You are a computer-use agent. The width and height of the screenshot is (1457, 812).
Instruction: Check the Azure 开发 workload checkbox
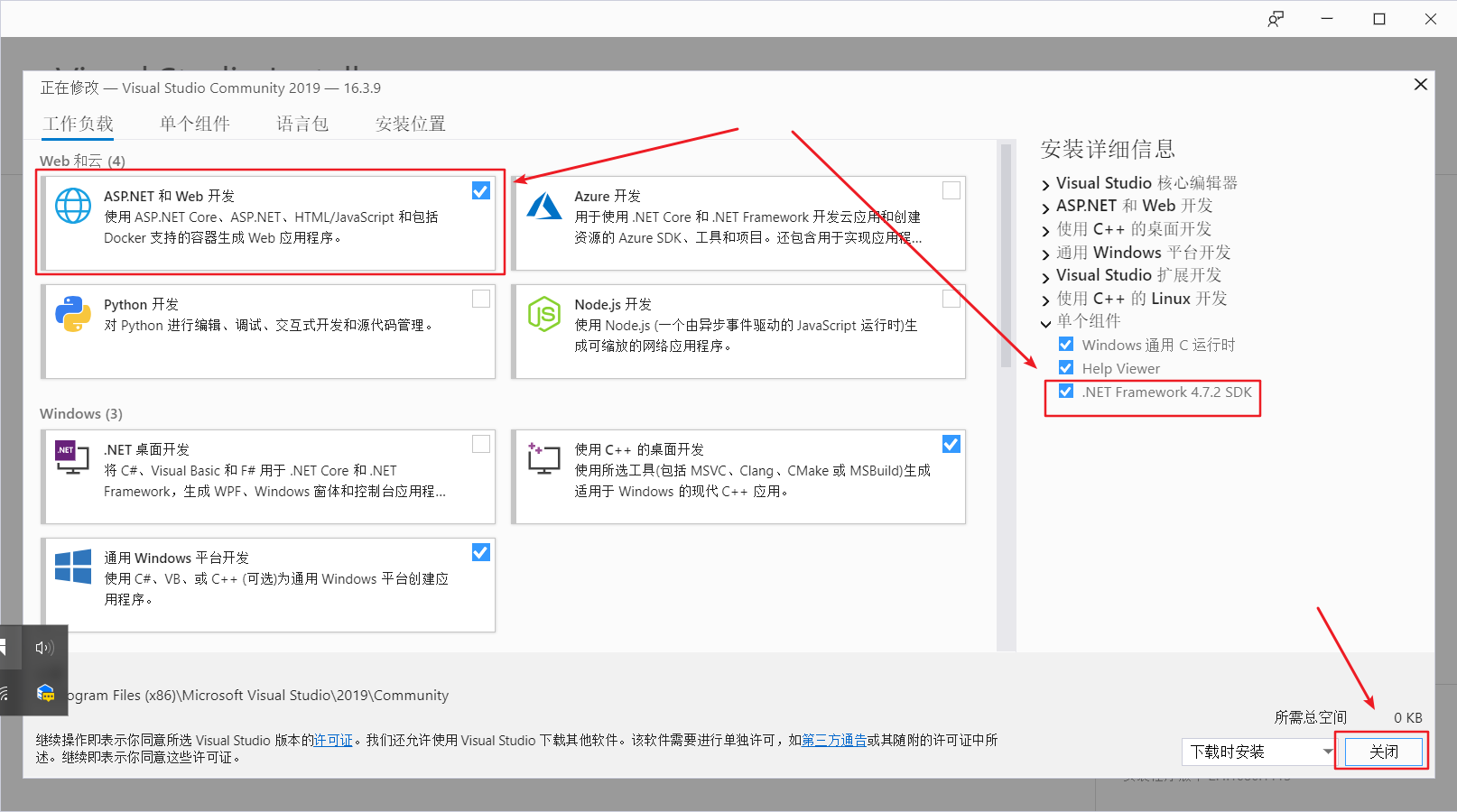951,190
